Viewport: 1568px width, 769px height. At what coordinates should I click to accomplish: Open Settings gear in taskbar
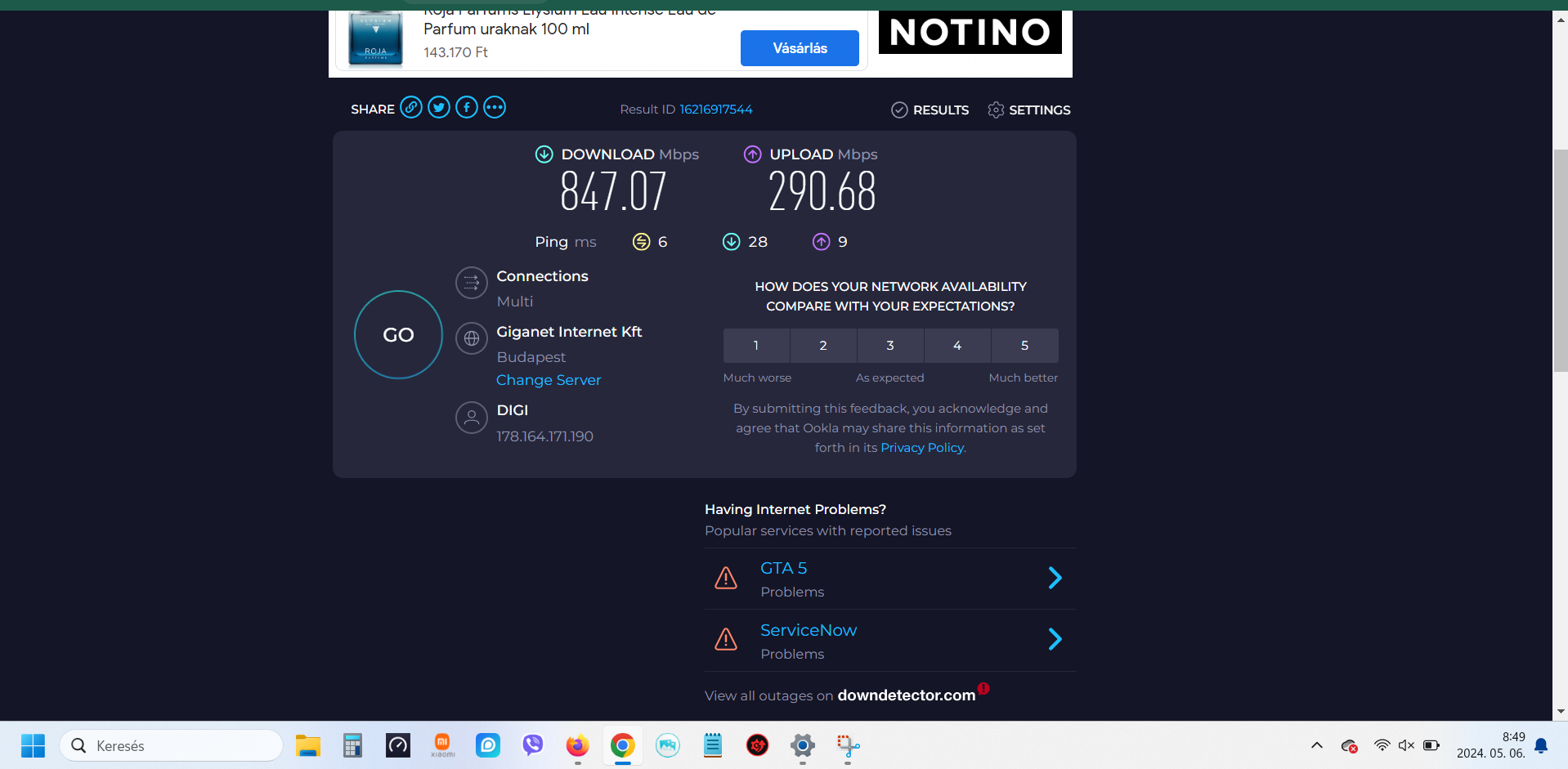[803, 745]
